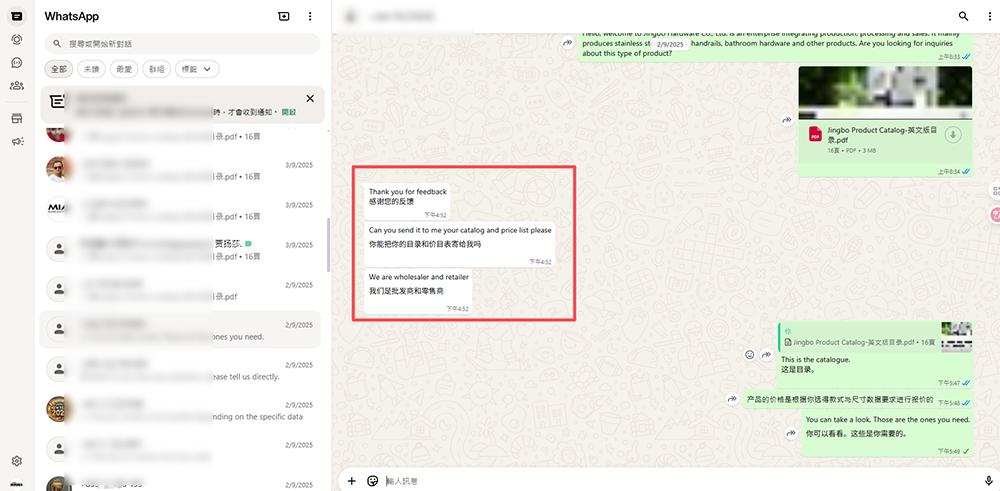Open the settings gear in sidebar
The height and width of the screenshot is (491, 1000).
tap(17, 461)
